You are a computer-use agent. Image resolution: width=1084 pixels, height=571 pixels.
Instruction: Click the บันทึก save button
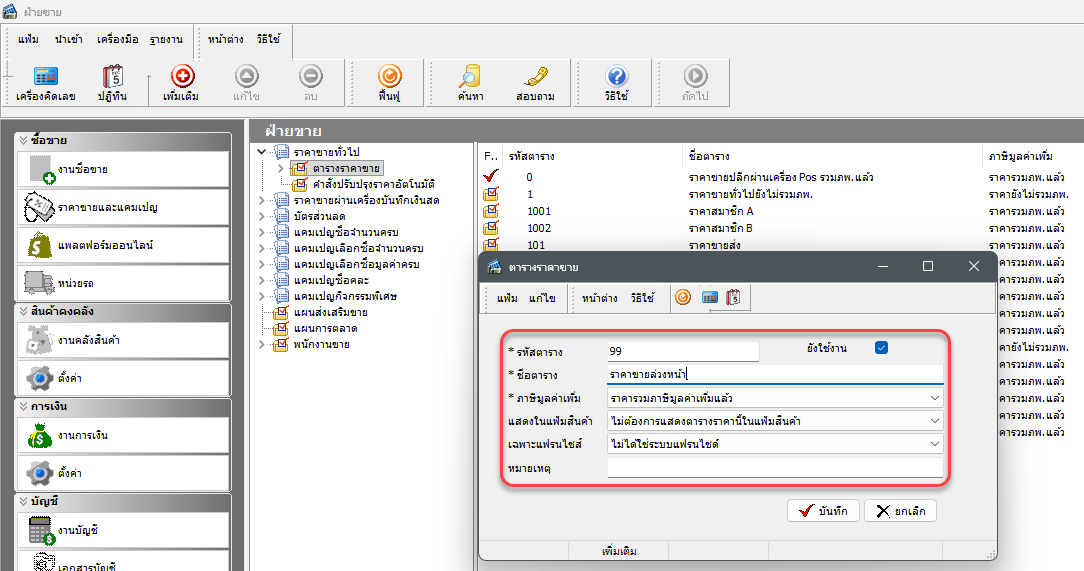pyautogui.click(x=823, y=511)
